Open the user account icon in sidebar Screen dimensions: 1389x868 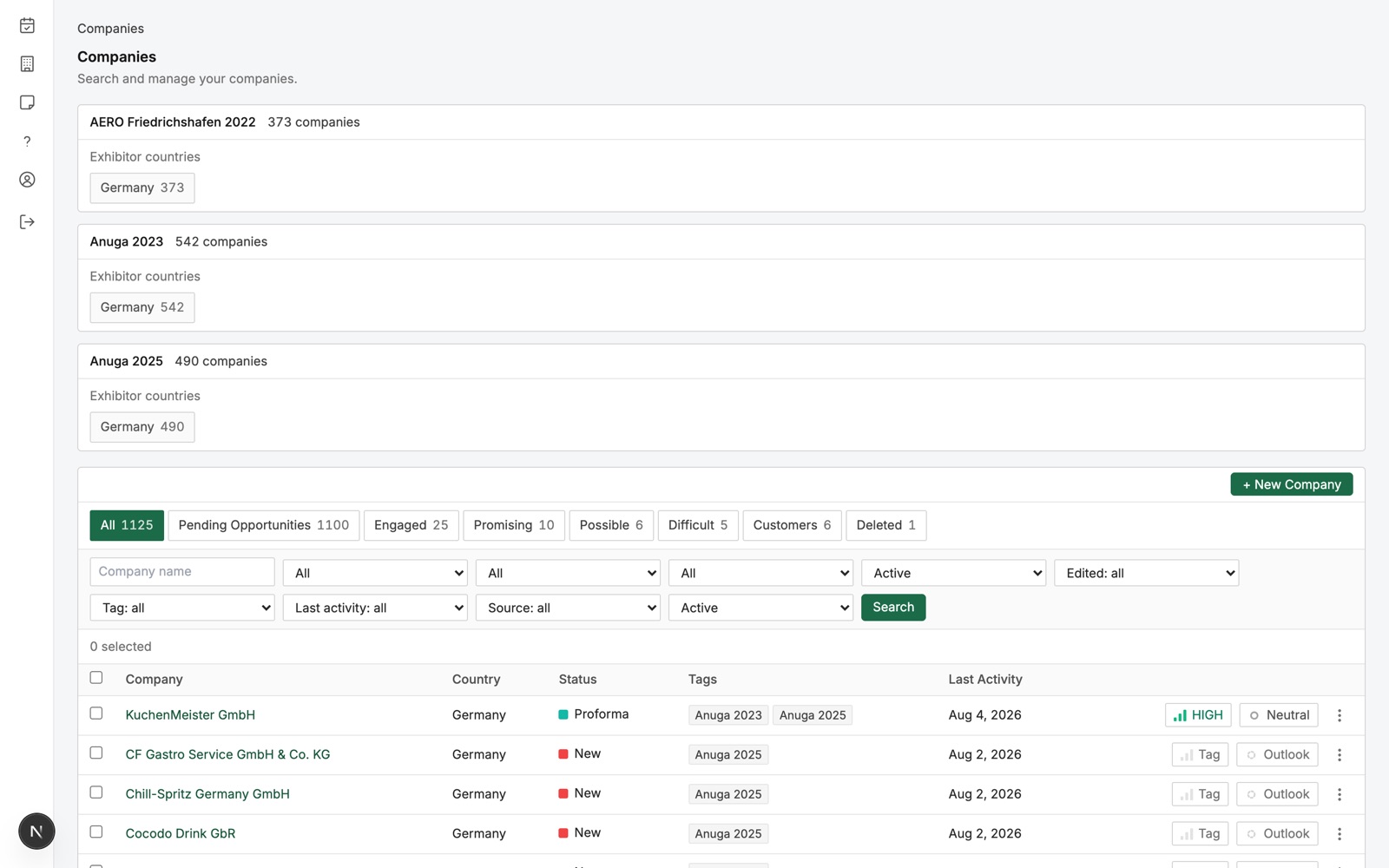[x=27, y=180]
